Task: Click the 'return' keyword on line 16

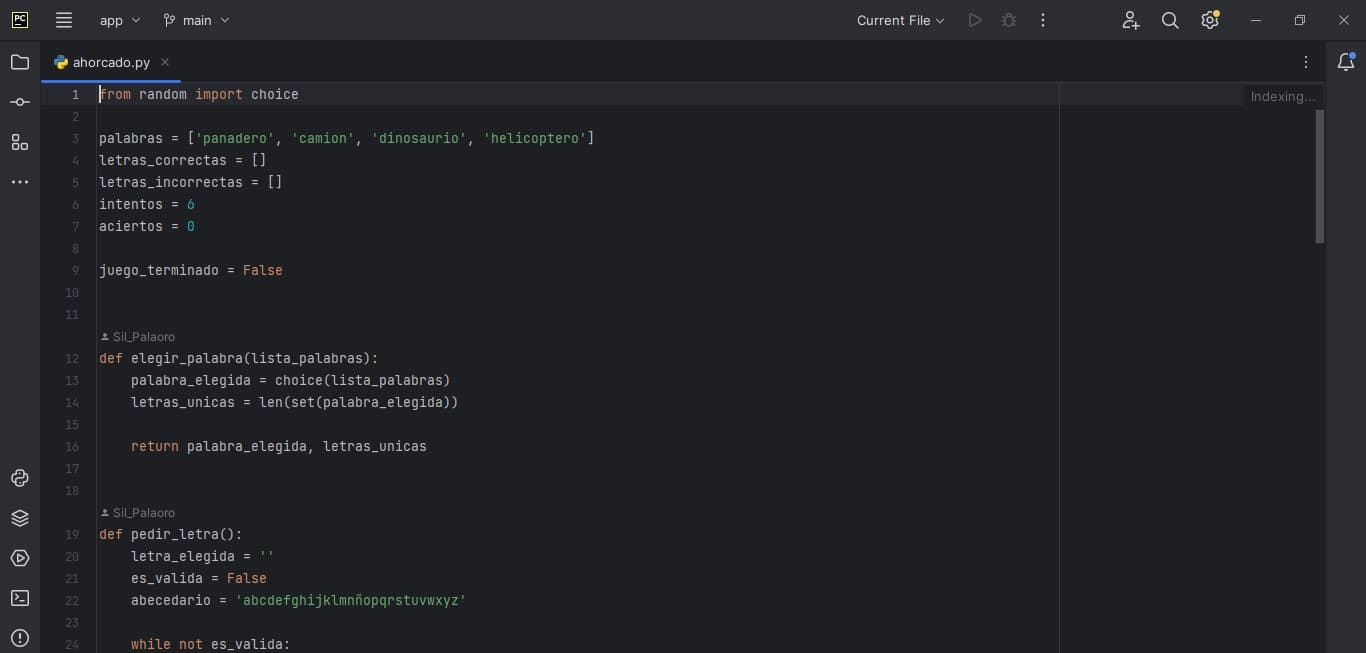Action: [x=155, y=446]
